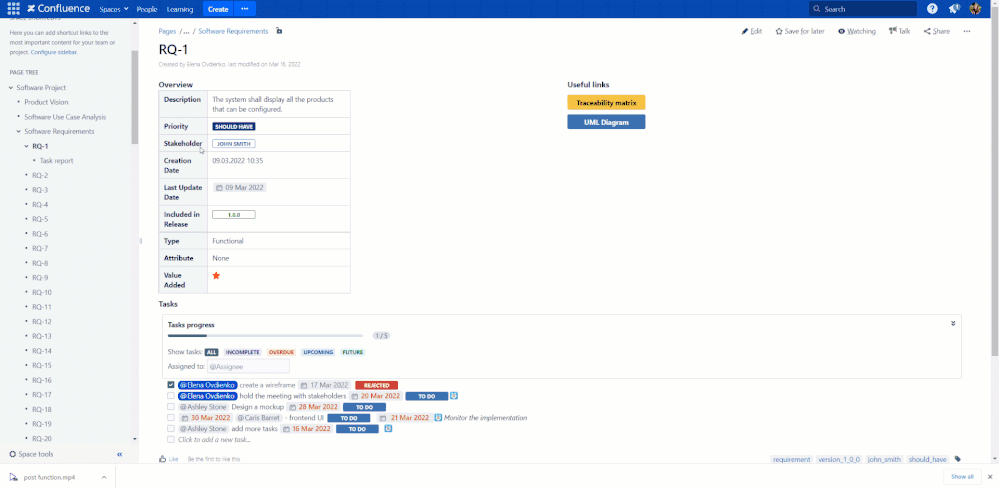999x490 pixels.
Task: Open the notifications megaphone icon
Action: (x=954, y=9)
